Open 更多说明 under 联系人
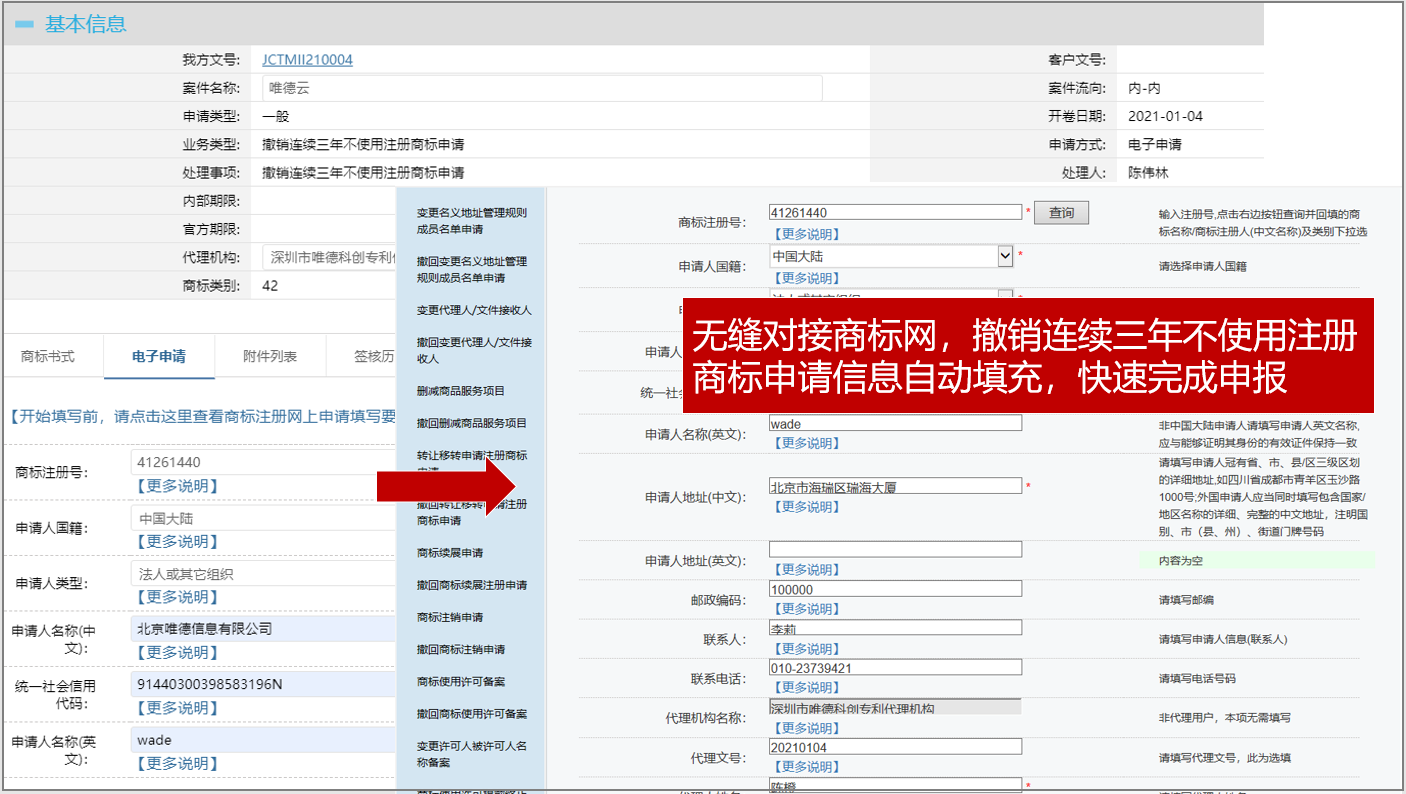Viewport: 1406px width, 794px height. [807, 649]
